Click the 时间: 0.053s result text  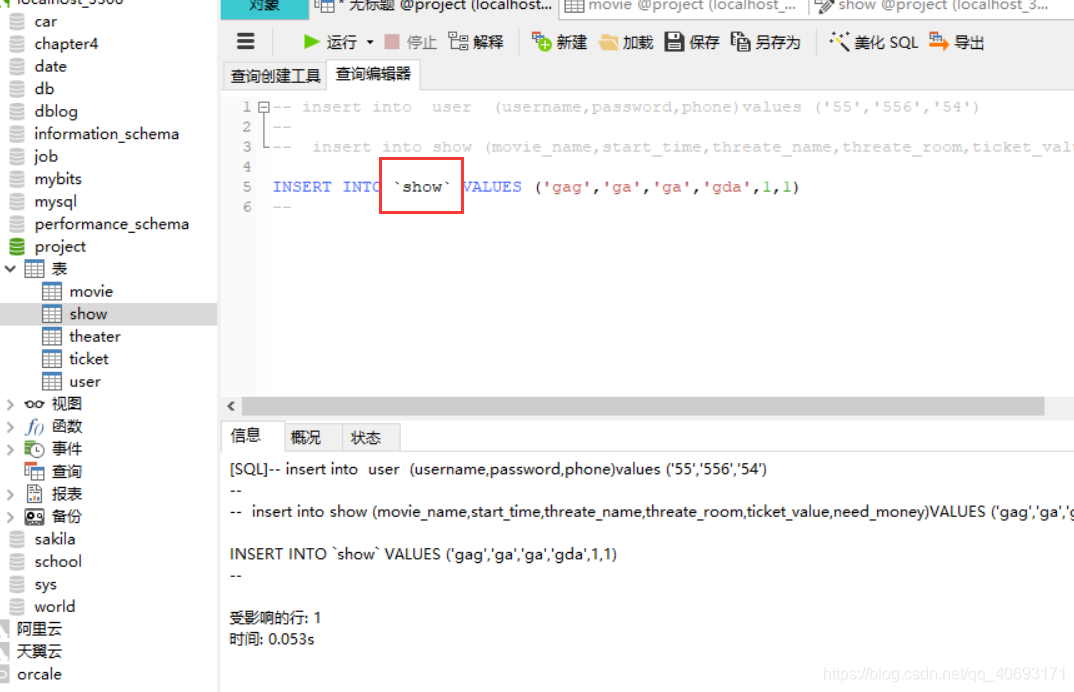[x=271, y=640]
